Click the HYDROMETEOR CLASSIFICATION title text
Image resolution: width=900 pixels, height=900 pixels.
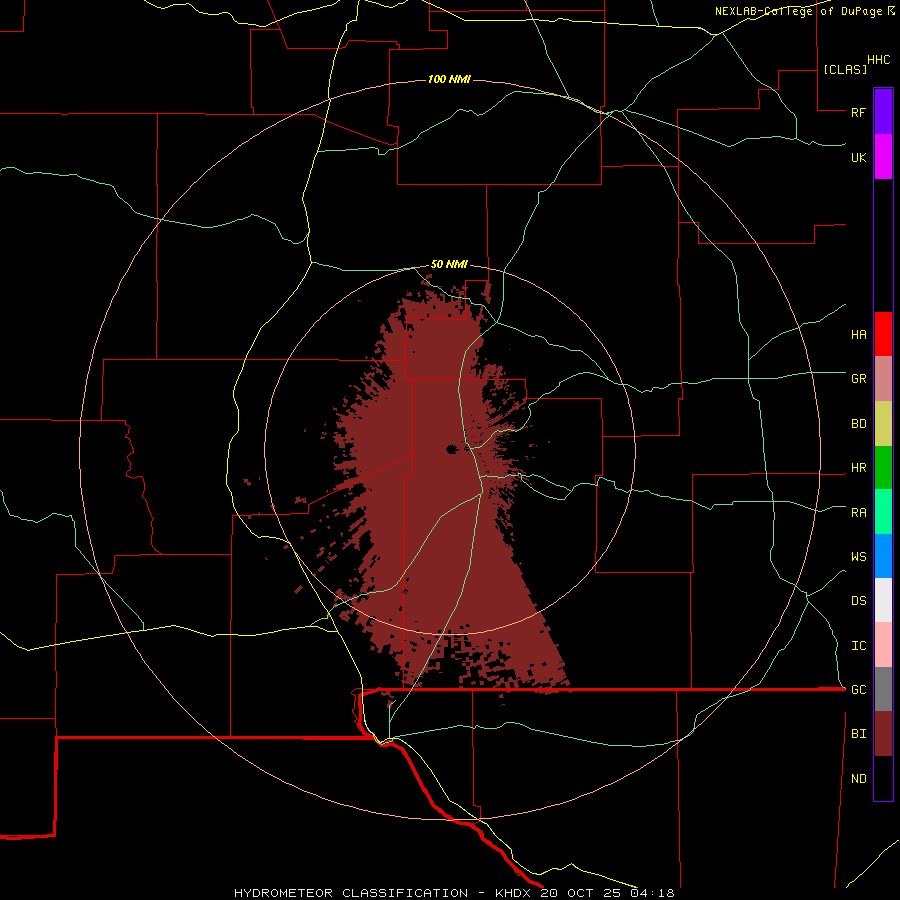[351, 893]
